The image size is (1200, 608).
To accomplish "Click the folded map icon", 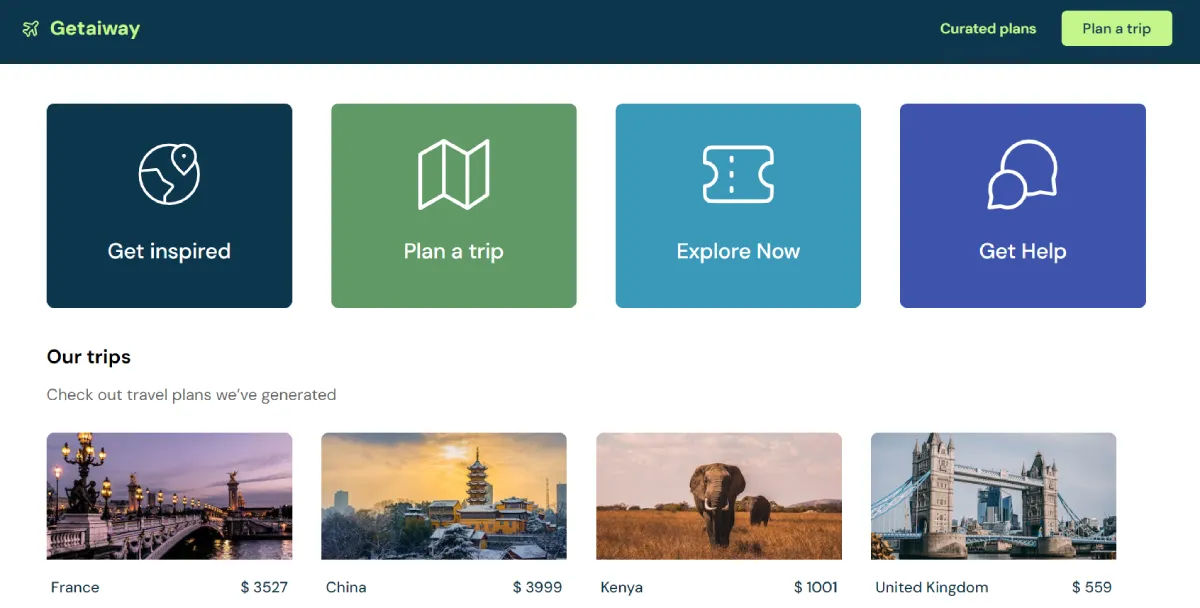I will (x=453, y=174).
